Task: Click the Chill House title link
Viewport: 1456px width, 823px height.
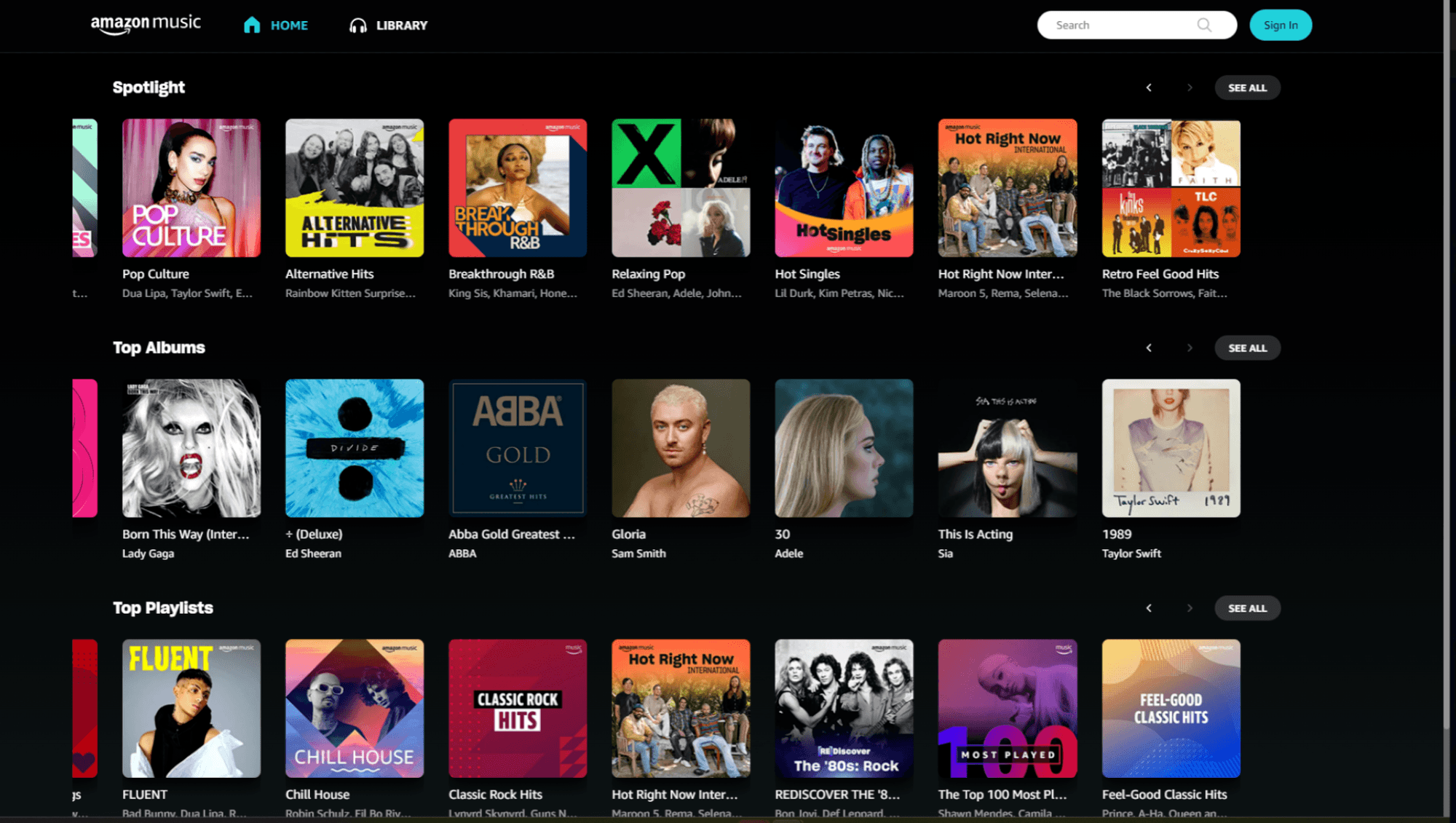Action: click(317, 795)
